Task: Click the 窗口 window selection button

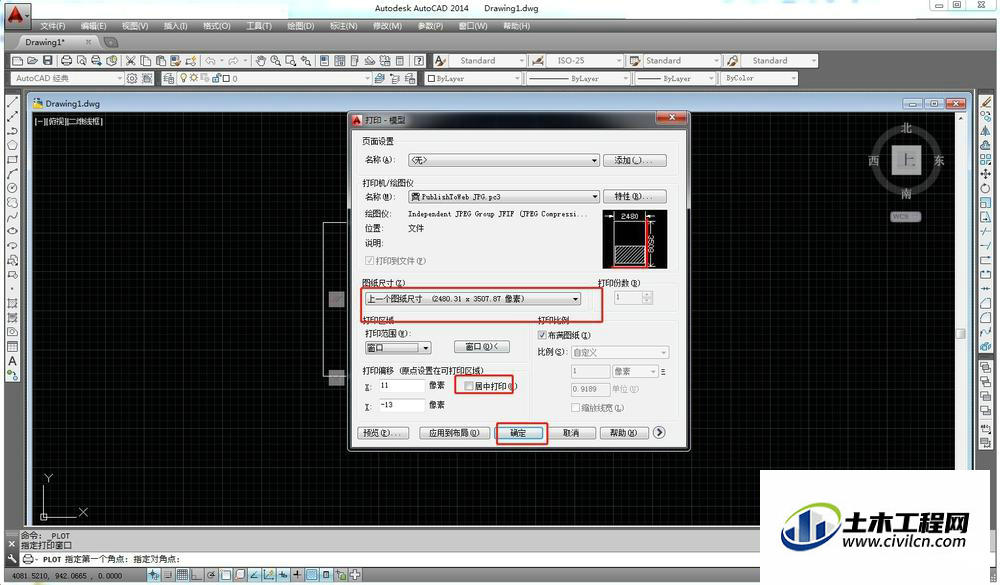Action: pos(482,347)
